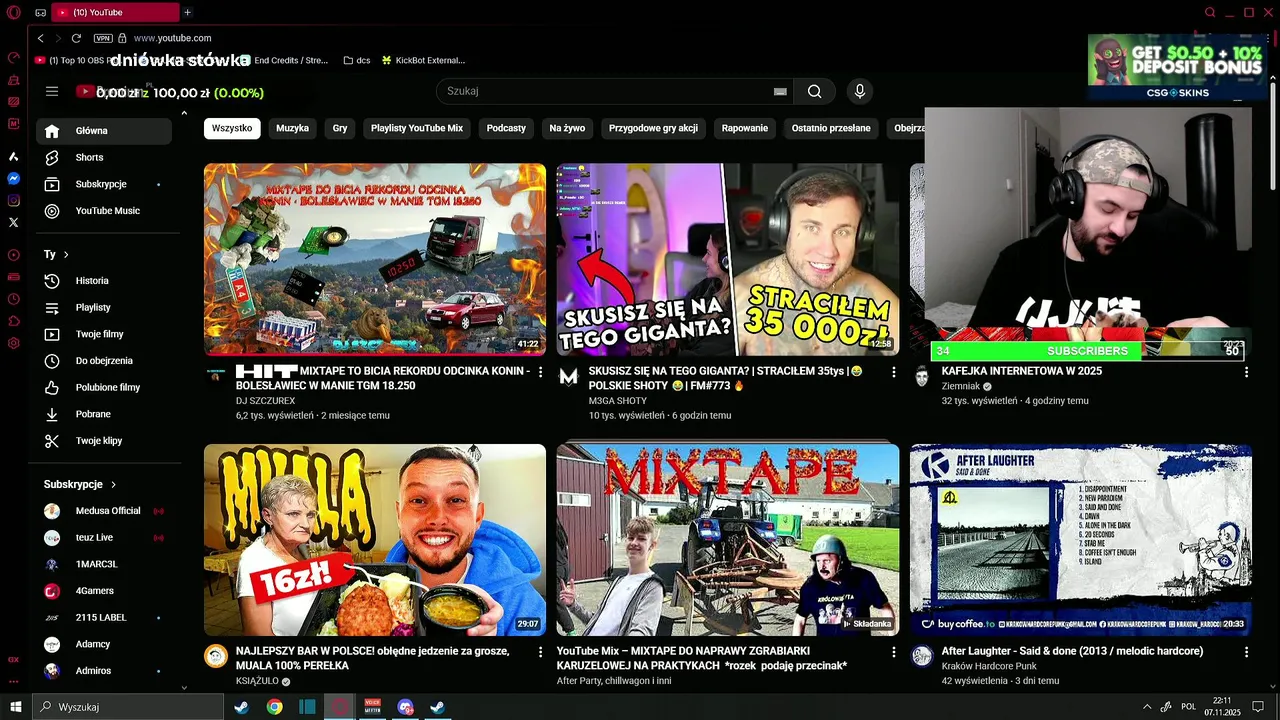The height and width of the screenshot is (720, 1280).
Task: Open X (Twitter) in Opera sidebar
Action: click(14, 223)
